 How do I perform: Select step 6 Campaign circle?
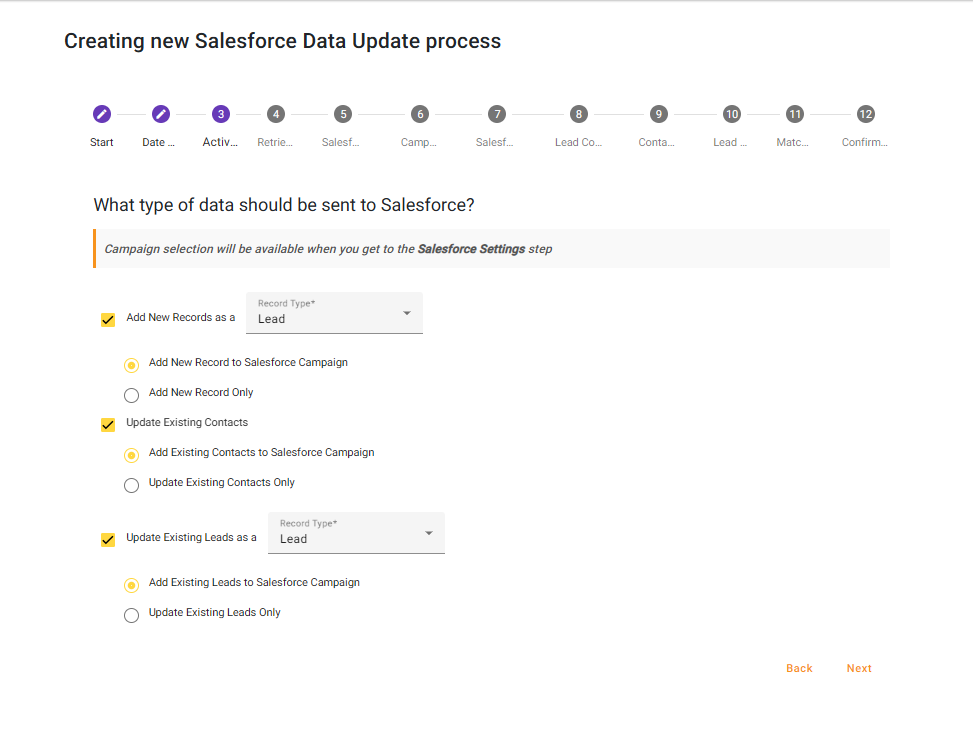pyautogui.click(x=419, y=114)
